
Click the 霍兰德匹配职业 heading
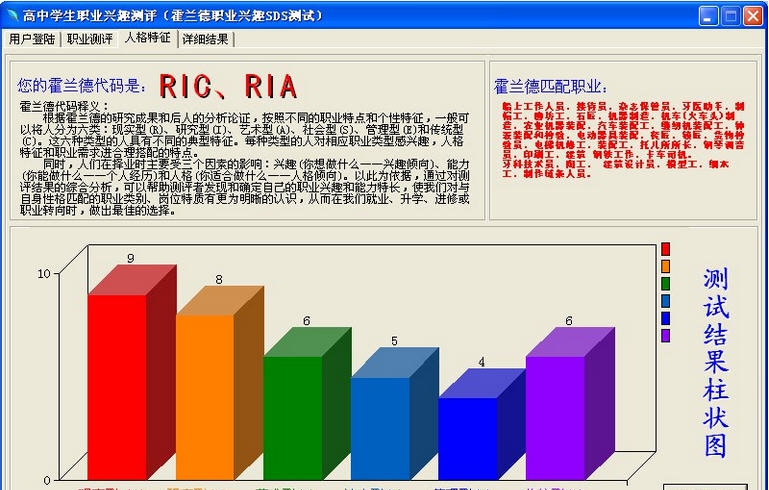click(551, 86)
